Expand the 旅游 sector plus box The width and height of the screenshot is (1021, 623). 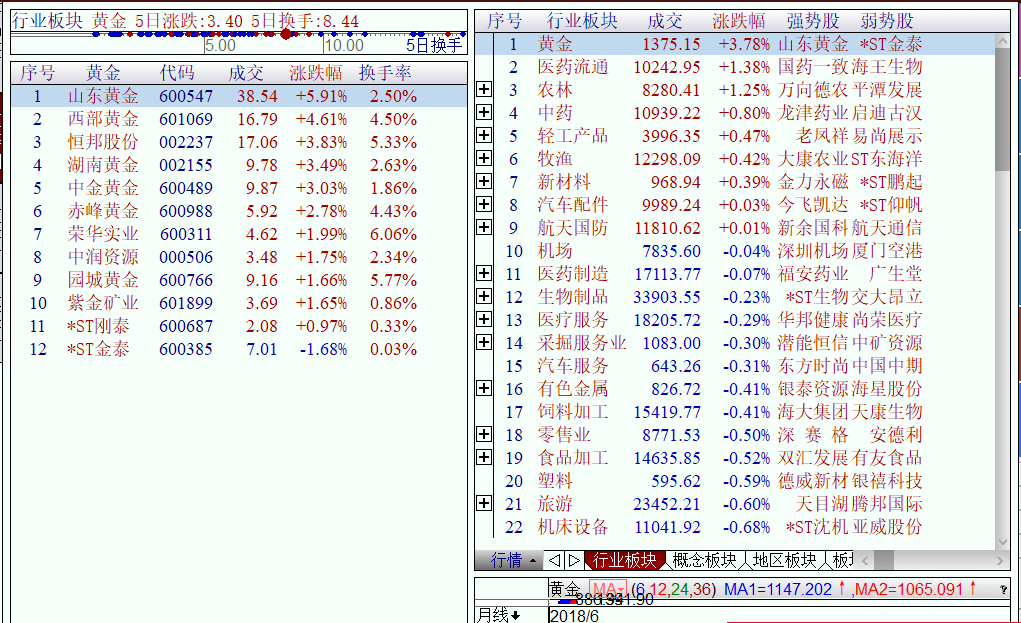[484, 504]
